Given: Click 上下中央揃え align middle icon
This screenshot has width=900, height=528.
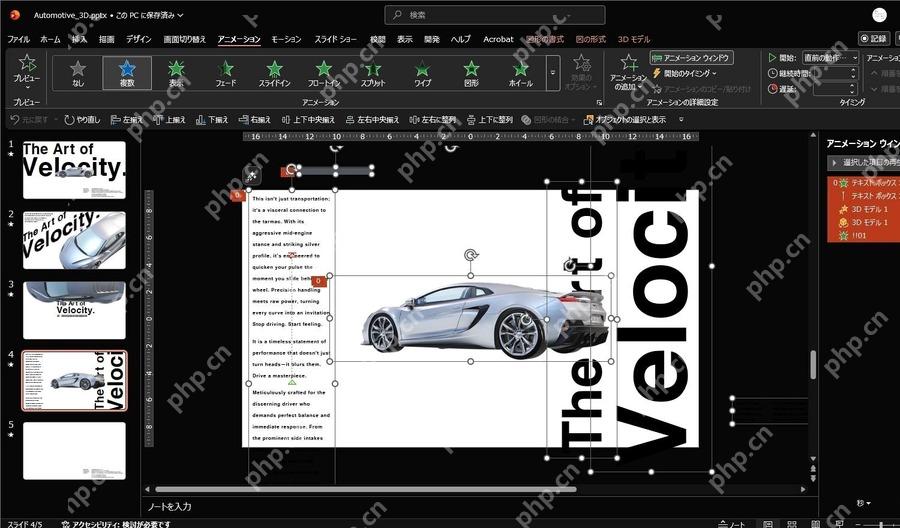Looking at the screenshot, I should click(286, 119).
